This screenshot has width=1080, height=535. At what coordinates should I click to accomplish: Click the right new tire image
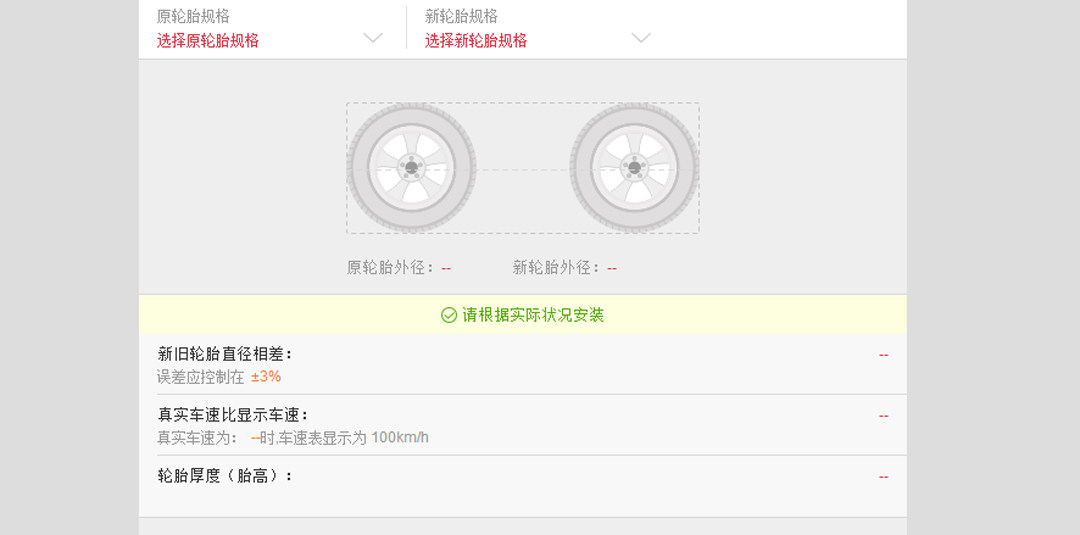634,168
